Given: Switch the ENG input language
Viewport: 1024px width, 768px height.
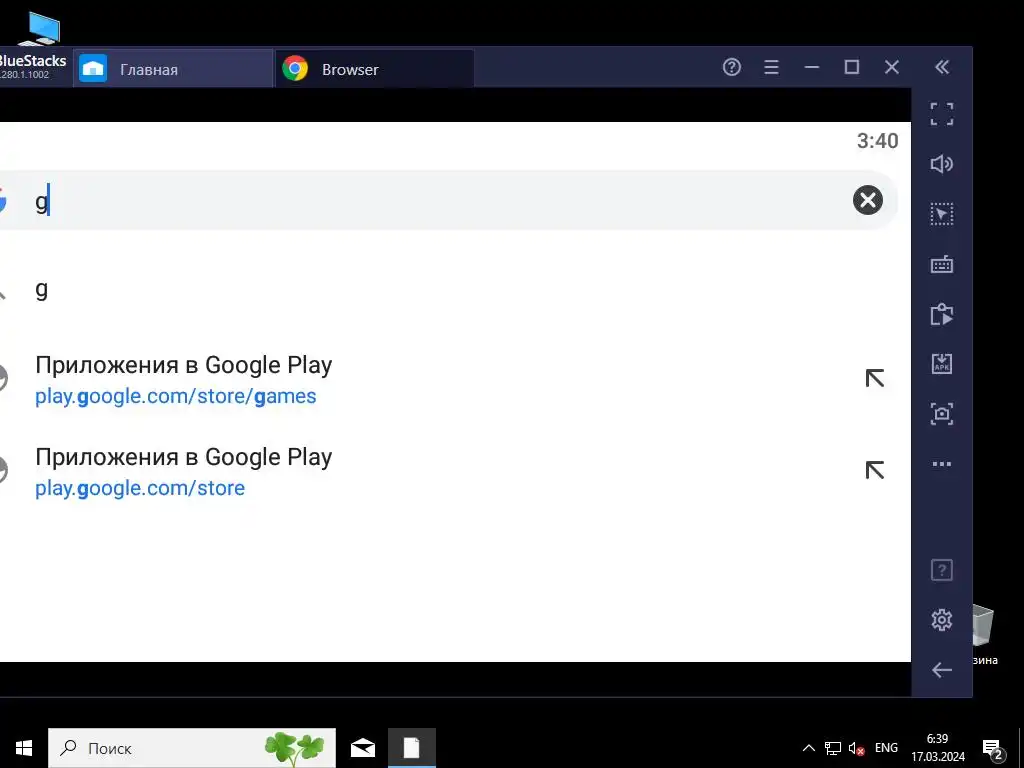Looking at the screenshot, I should (x=886, y=748).
